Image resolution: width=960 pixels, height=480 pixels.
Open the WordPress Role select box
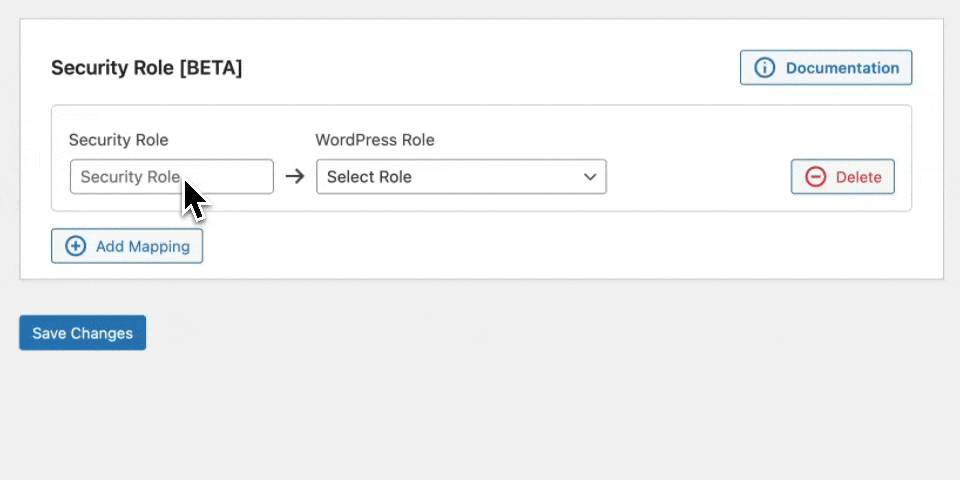pos(460,177)
